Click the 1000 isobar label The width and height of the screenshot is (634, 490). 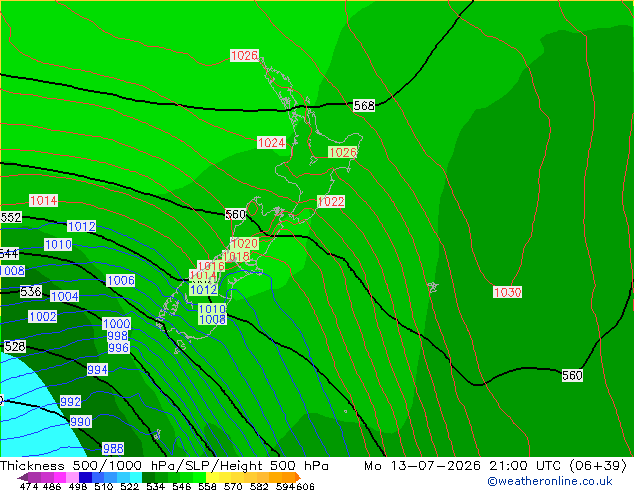pos(116,323)
